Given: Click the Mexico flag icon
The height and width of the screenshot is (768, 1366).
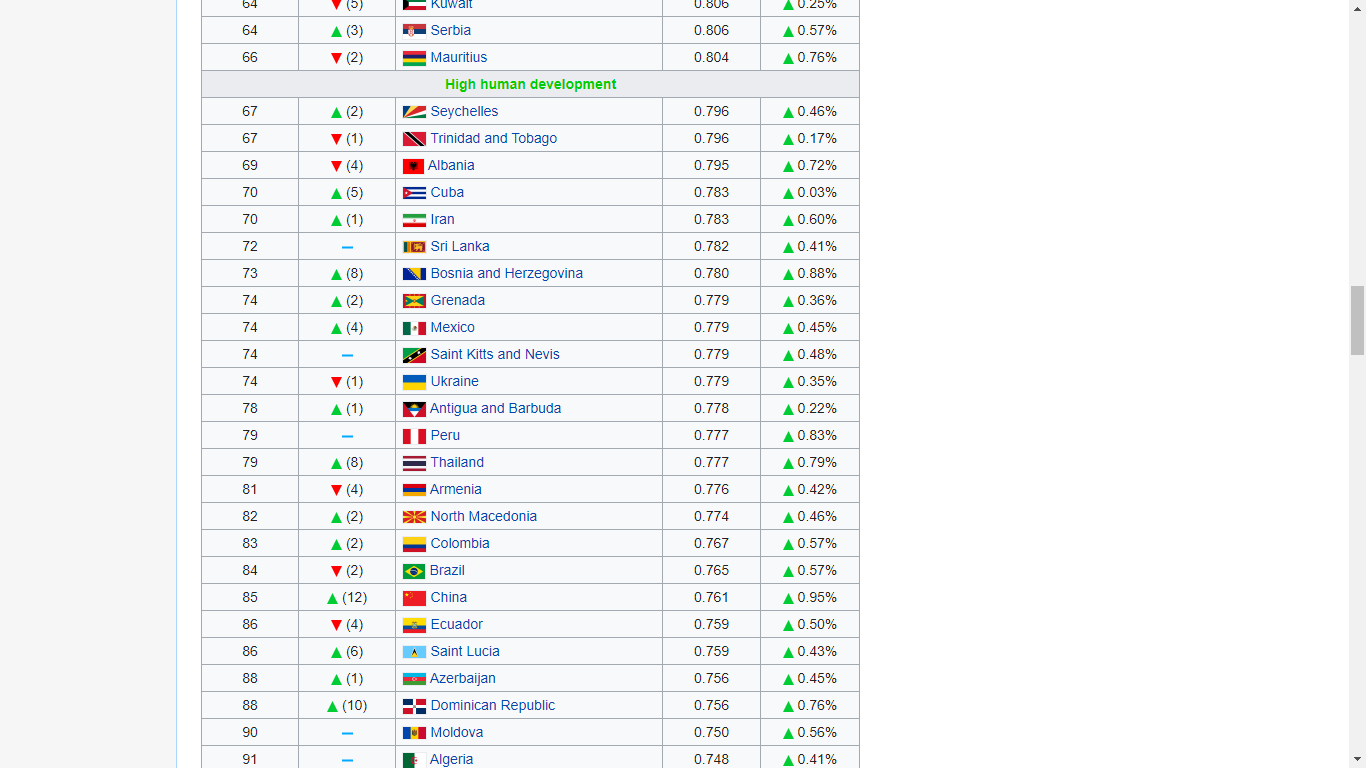Looking at the screenshot, I should [414, 328].
